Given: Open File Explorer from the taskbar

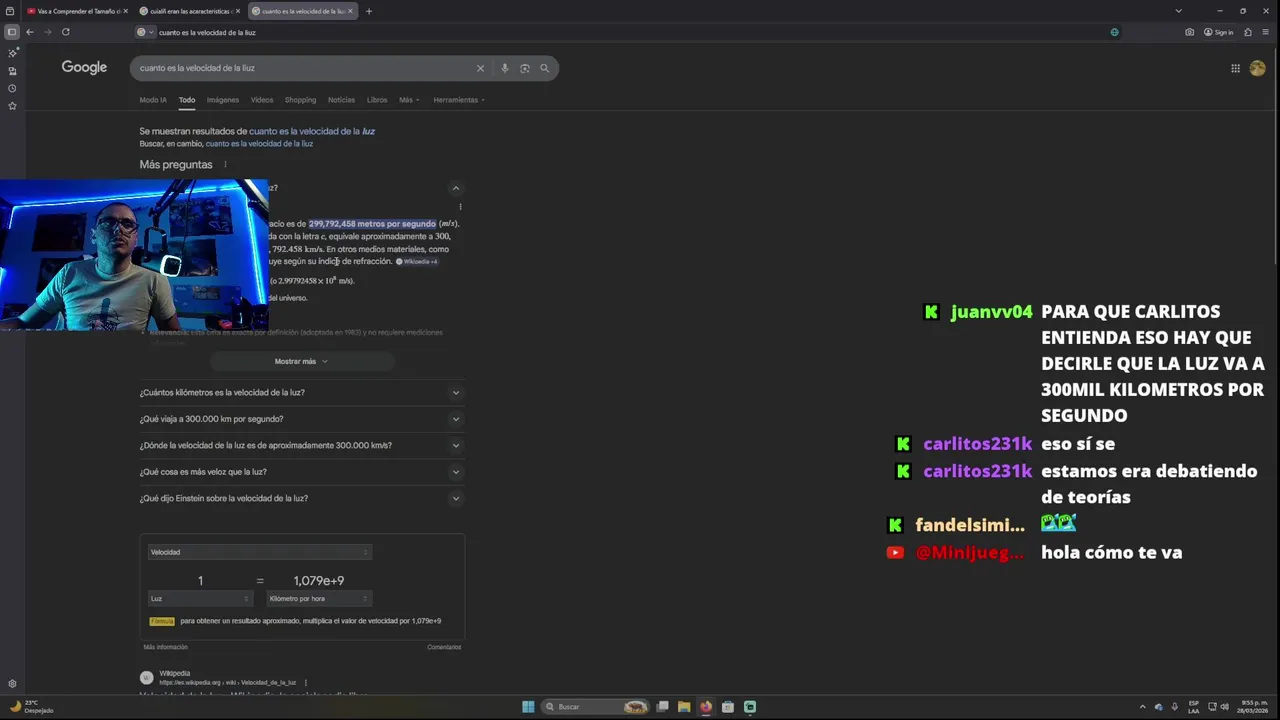Looking at the screenshot, I should (x=684, y=707).
